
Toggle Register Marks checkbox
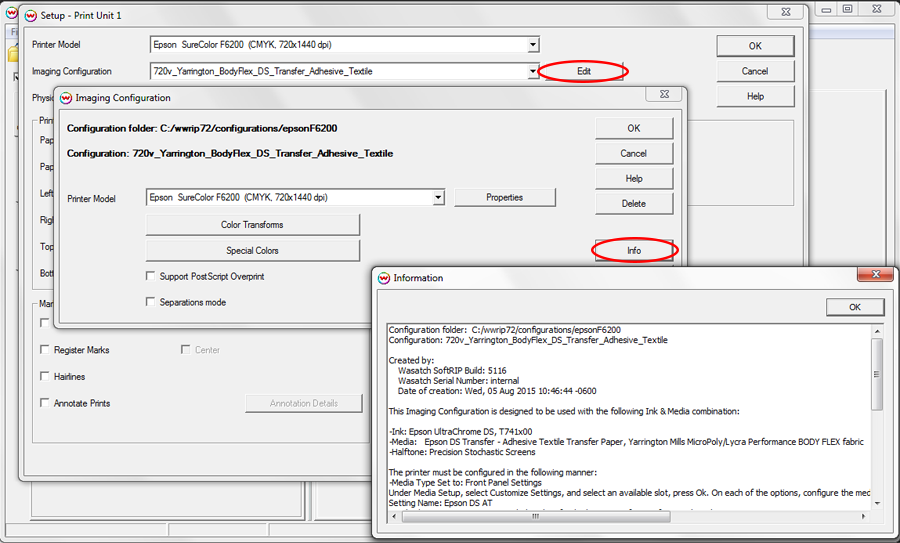pos(45,350)
